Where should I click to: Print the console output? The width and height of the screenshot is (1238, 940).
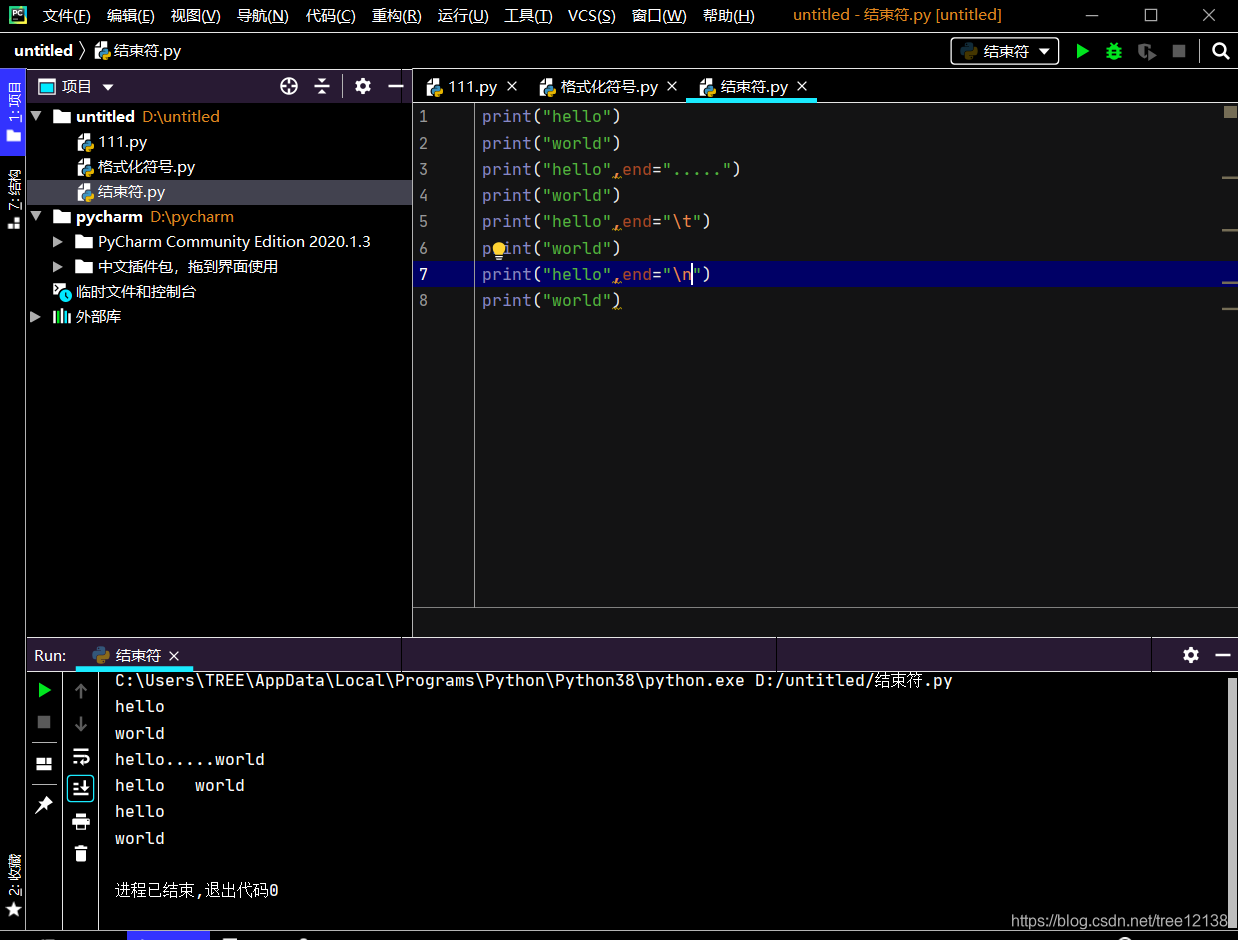pyautogui.click(x=81, y=822)
